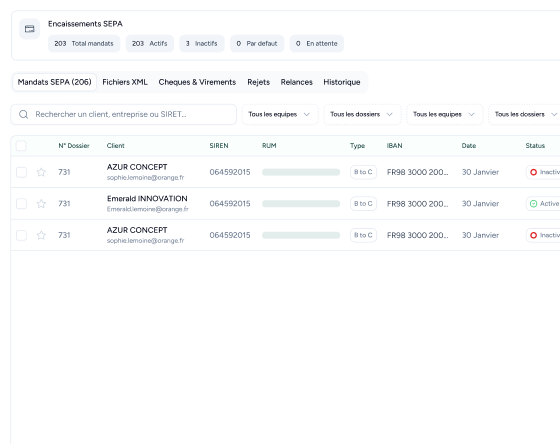The image size is (560, 444).
Task: Click the 0 Par defaut chip
Action: (257, 44)
